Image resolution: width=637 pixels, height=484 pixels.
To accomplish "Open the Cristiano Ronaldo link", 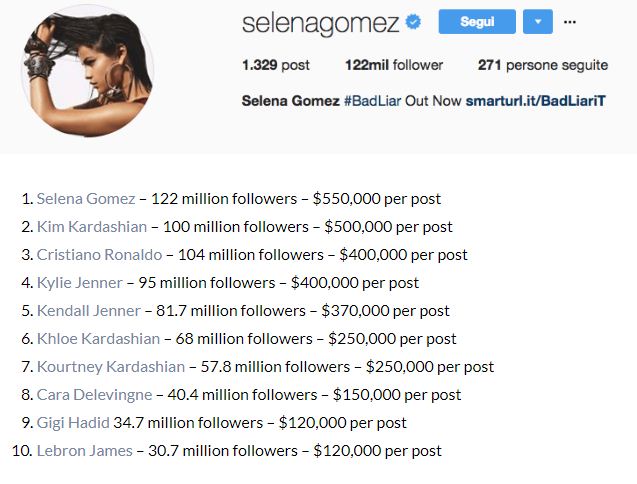I will pyautogui.click(x=99, y=255).
